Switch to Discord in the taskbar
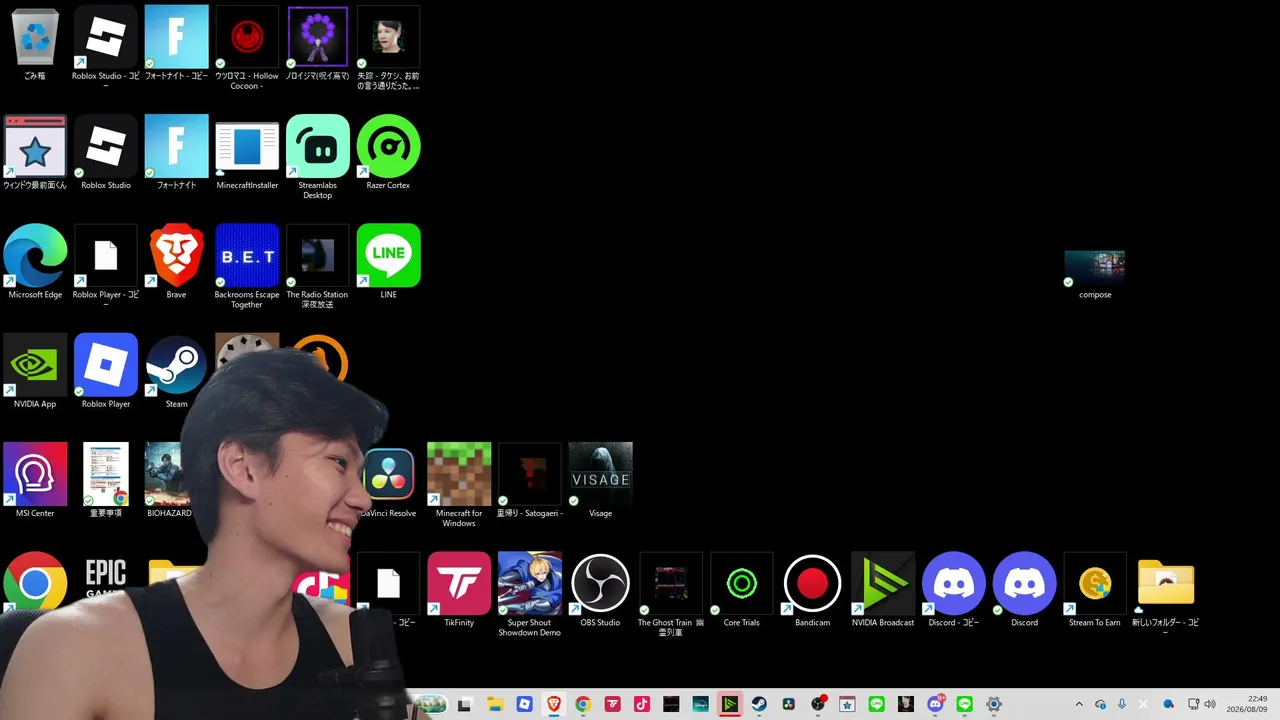The image size is (1280, 720). tap(935, 704)
